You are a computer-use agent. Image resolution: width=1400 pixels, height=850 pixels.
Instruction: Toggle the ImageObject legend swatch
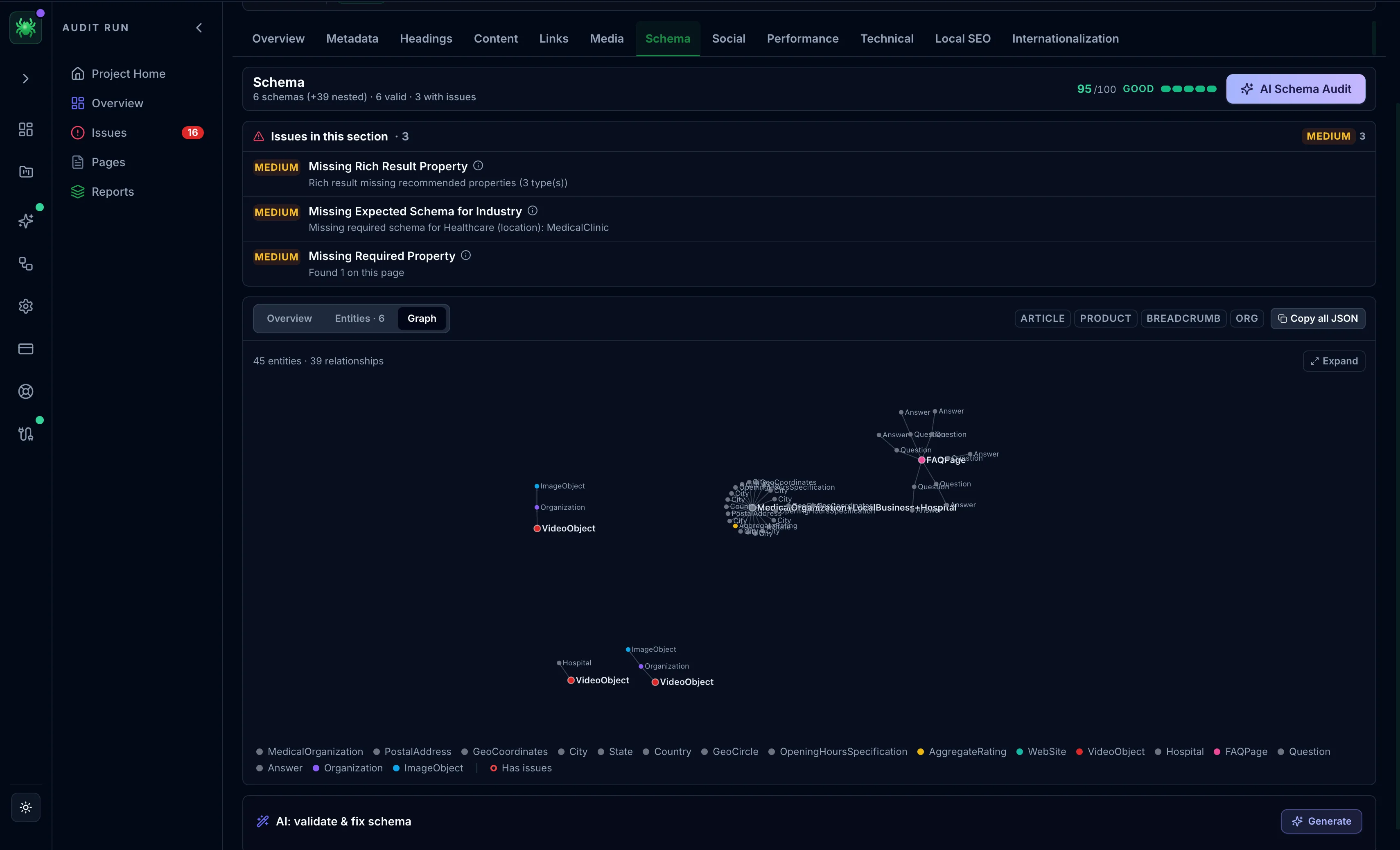396,768
